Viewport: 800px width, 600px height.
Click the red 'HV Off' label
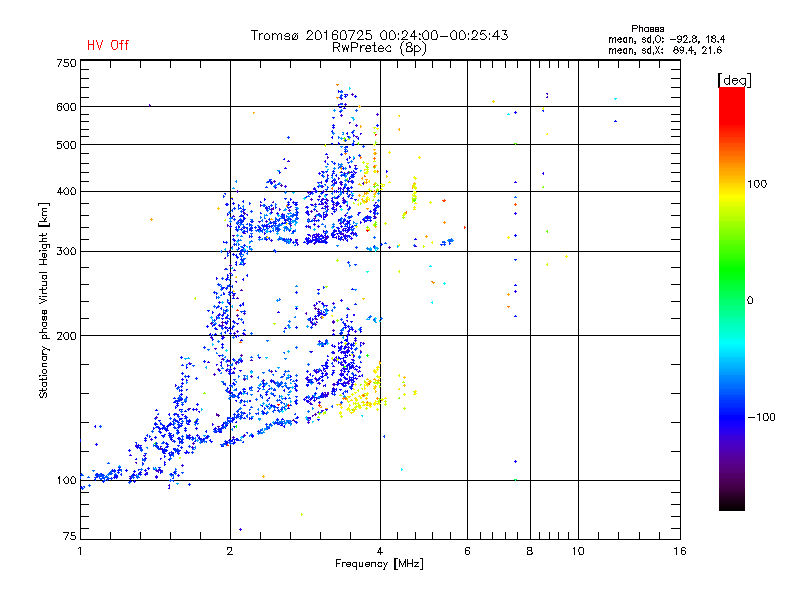click(x=108, y=45)
